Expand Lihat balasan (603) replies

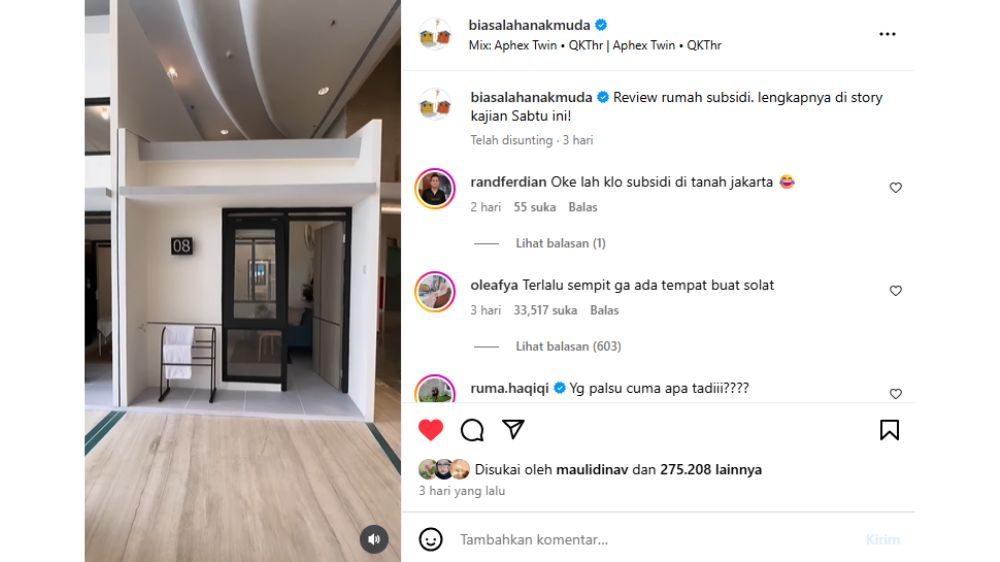[568, 346]
